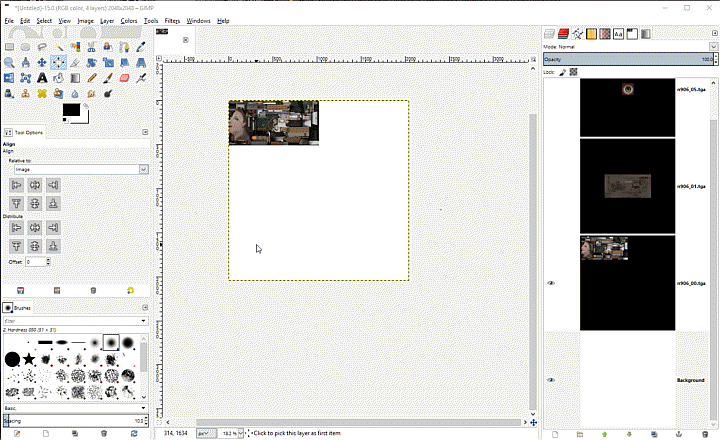Open the Relative to Image dropdown
The image size is (720, 440).
point(81,169)
